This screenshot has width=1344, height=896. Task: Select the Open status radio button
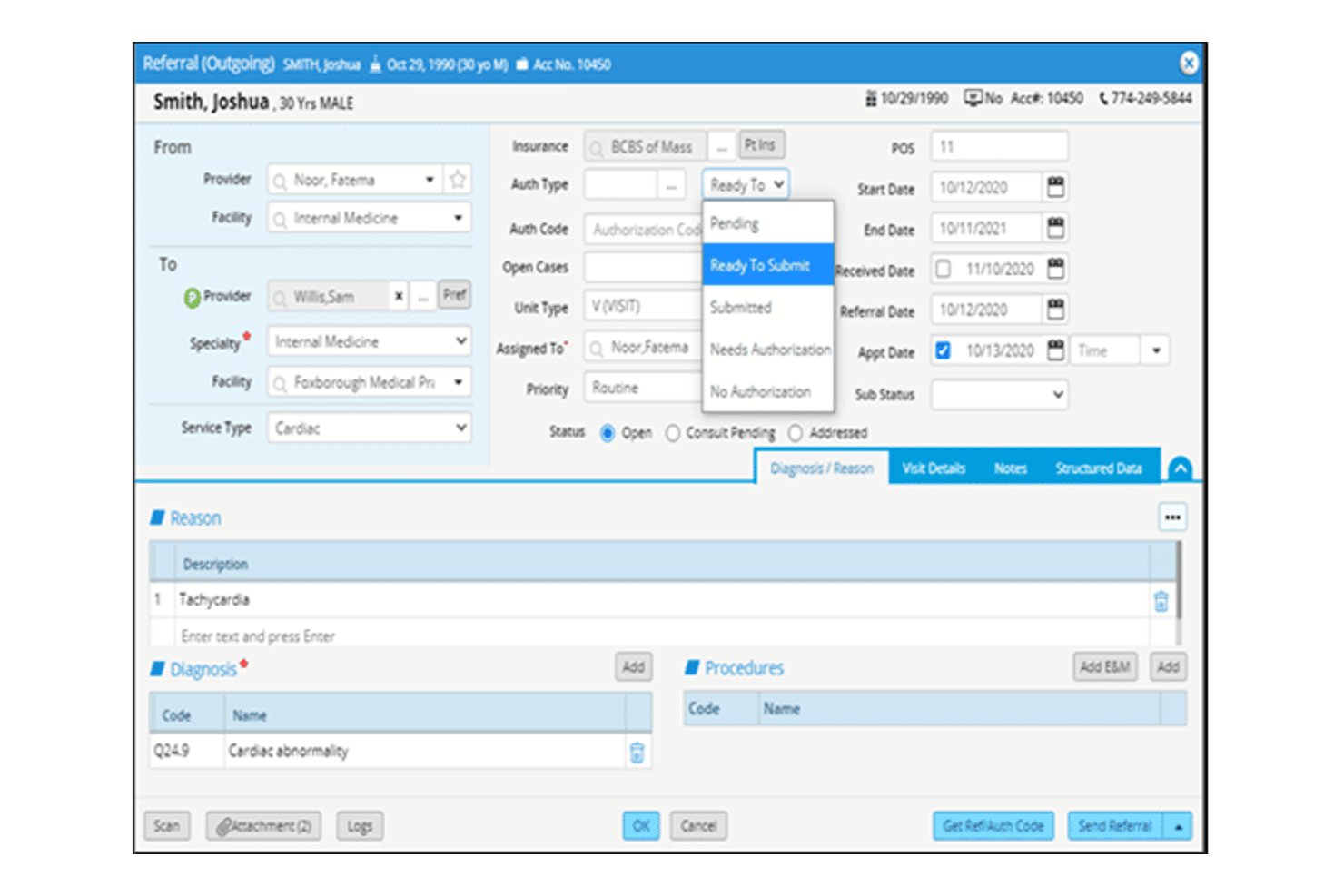608,433
